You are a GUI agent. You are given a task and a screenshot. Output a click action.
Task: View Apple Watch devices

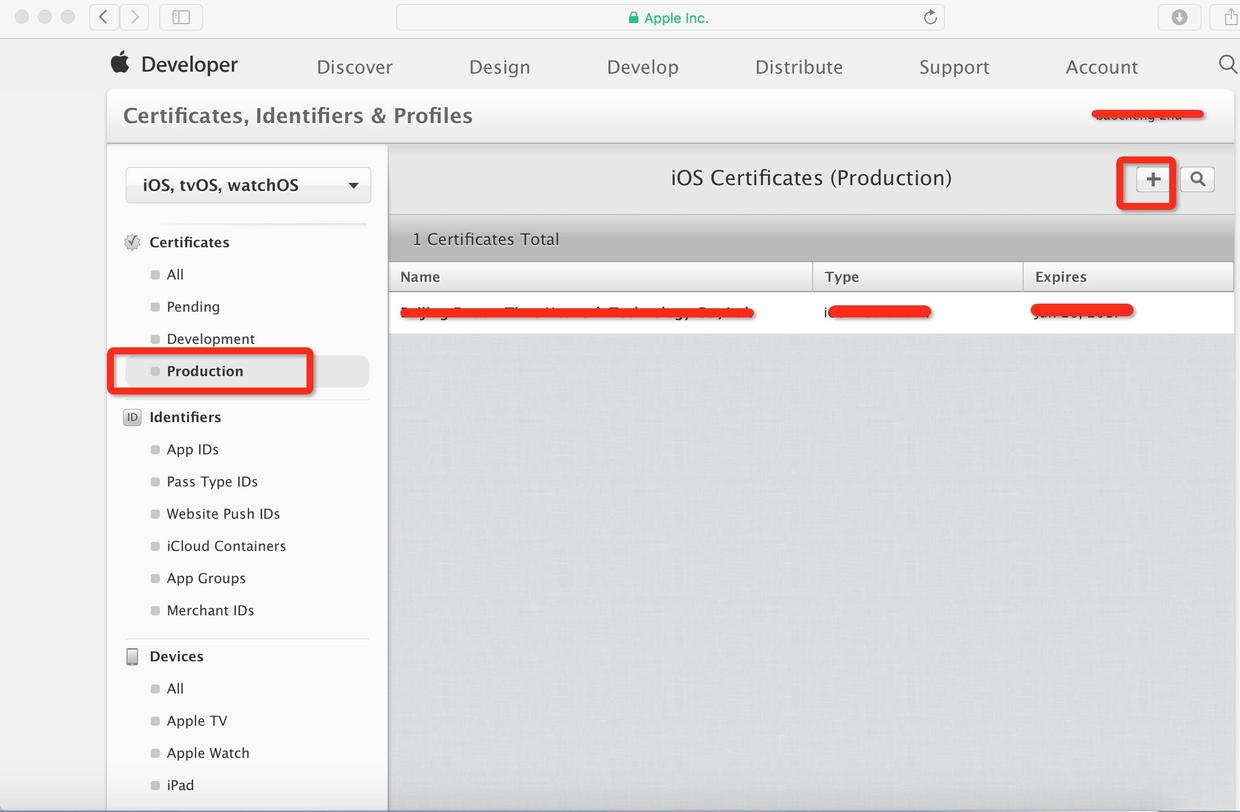pos(207,752)
